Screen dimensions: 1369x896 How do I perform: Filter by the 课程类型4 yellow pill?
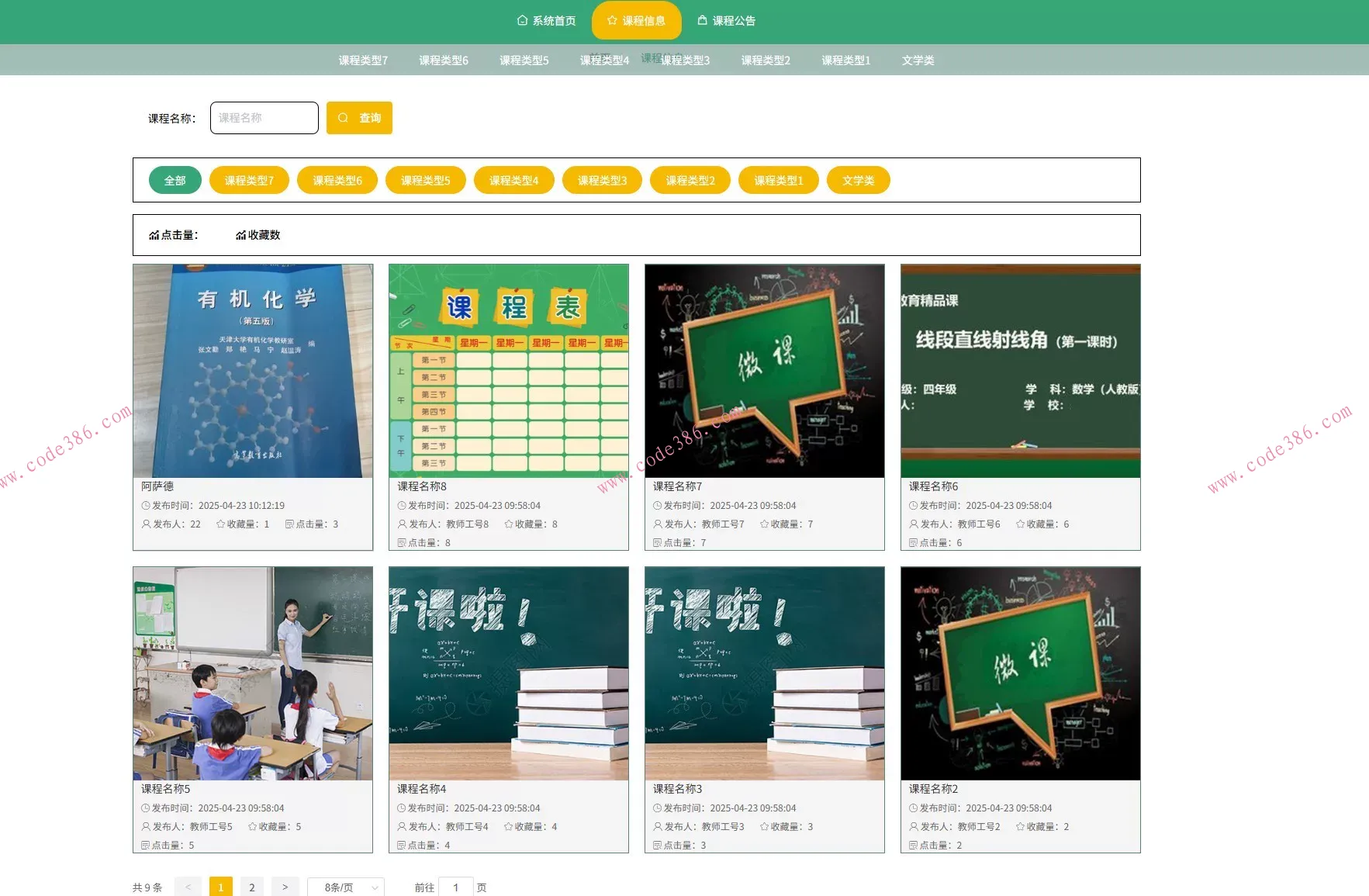coord(513,180)
